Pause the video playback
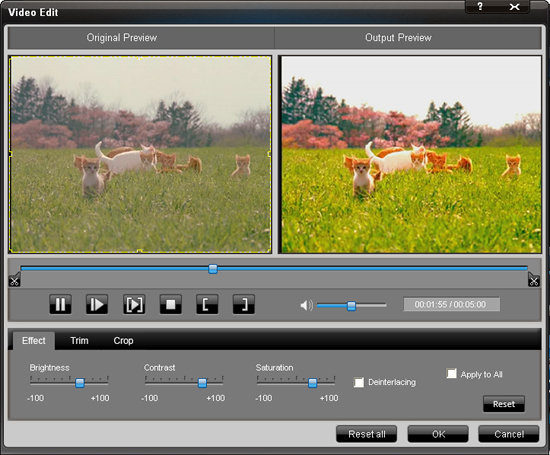The image size is (550, 455). [60, 304]
